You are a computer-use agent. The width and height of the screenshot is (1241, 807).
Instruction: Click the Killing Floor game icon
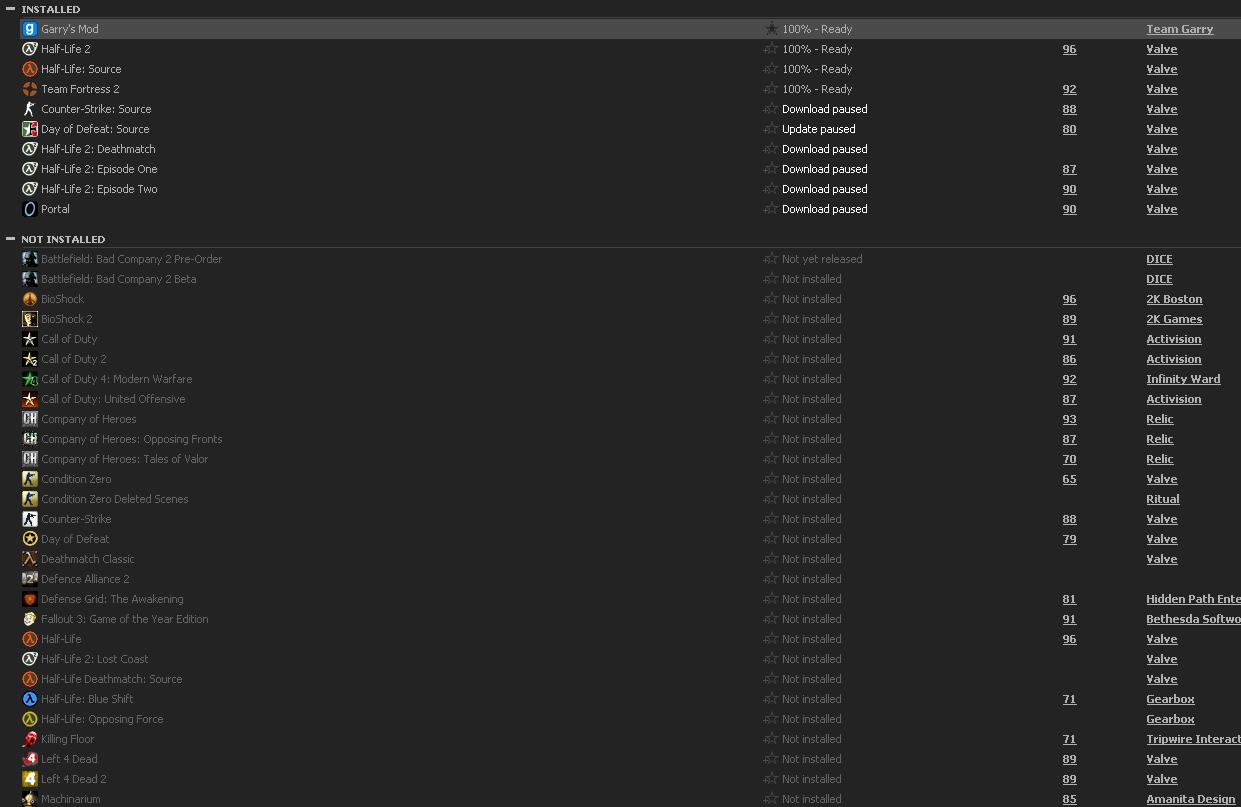pos(30,739)
